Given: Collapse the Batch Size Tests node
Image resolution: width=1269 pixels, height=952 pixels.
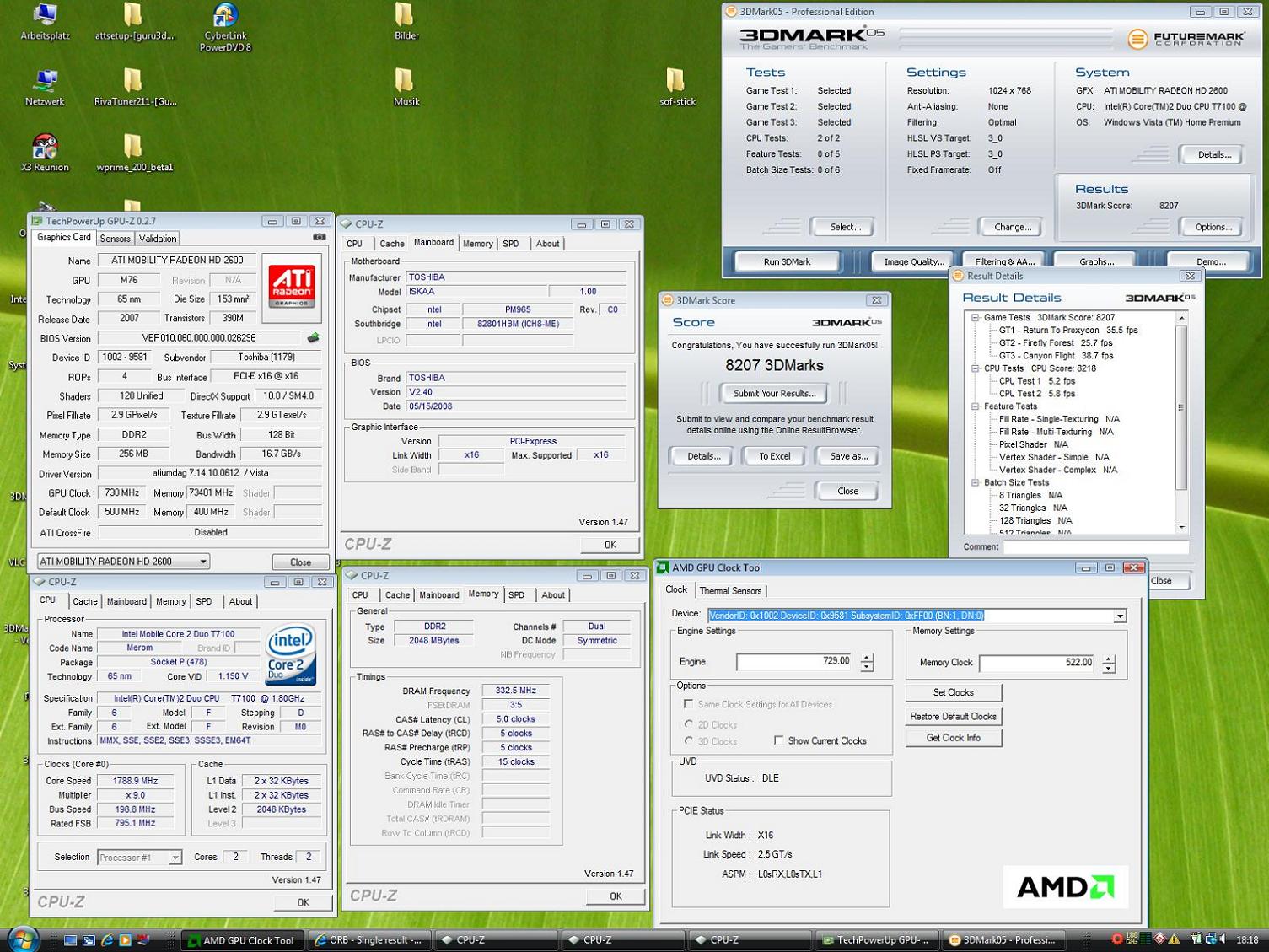Looking at the screenshot, I should click(x=976, y=483).
